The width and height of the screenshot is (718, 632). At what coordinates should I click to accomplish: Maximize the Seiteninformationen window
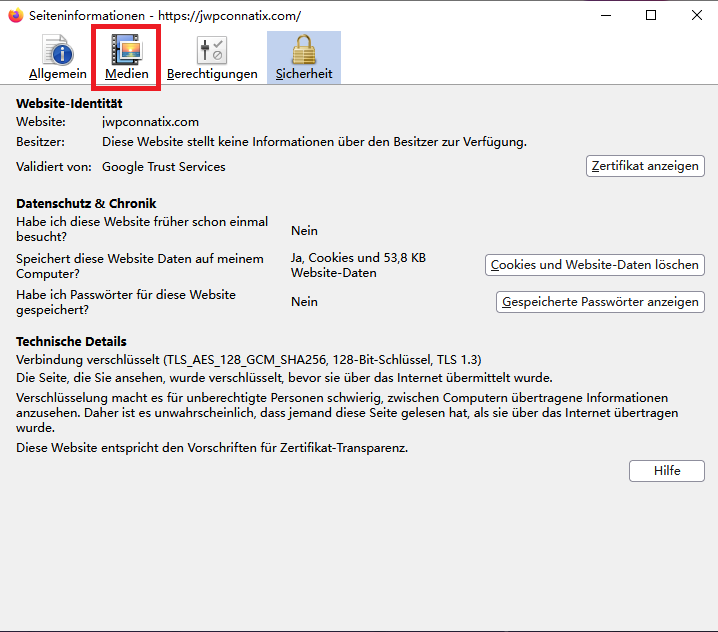pyautogui.click(x=651, y=16)
